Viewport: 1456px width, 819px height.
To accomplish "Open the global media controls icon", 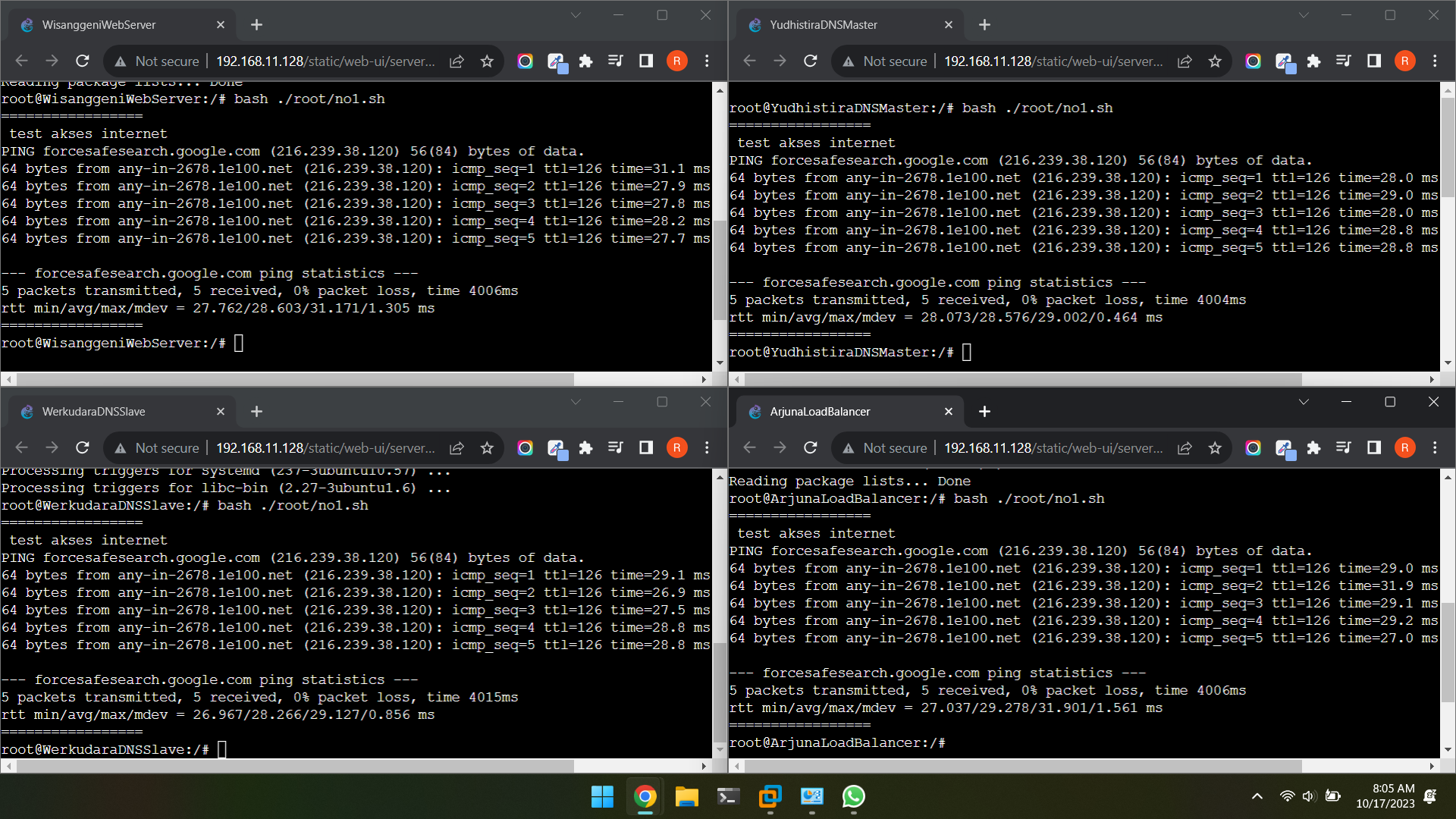I will tap(616, 61).
